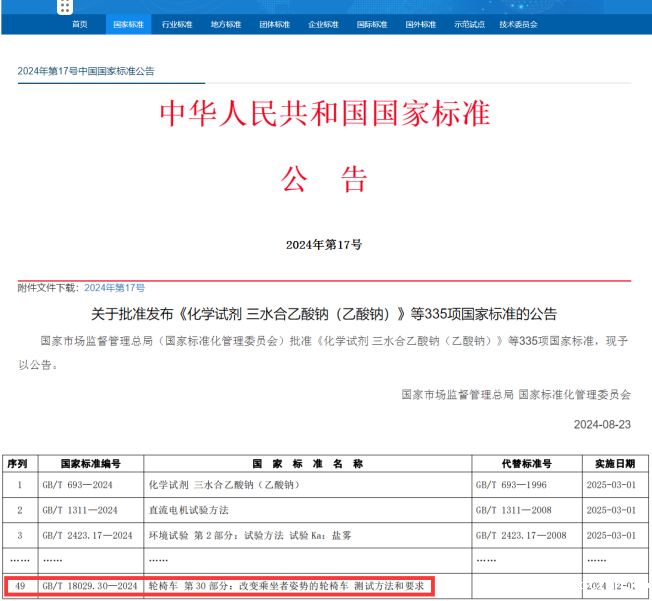Navigate to 企业标准 section
The image size is (652, 601).
[x=322, y=23]
